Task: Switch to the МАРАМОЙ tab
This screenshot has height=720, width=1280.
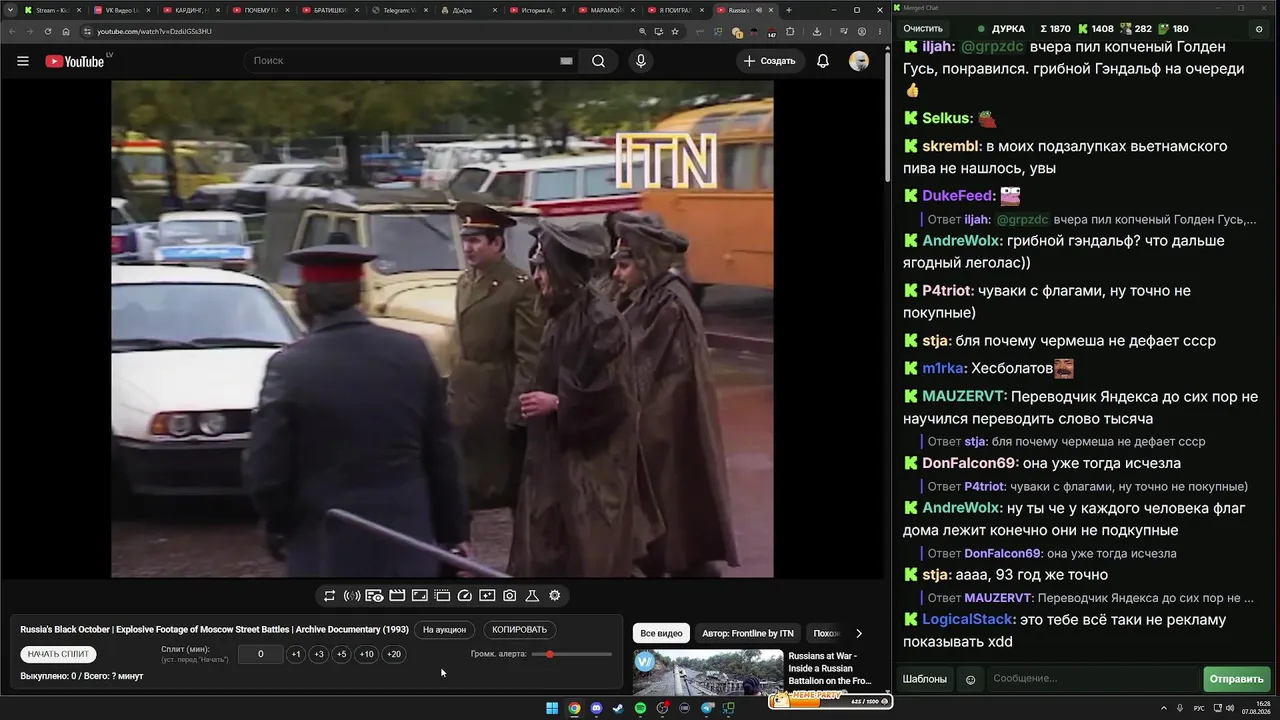Action: (x=607, y=10)
